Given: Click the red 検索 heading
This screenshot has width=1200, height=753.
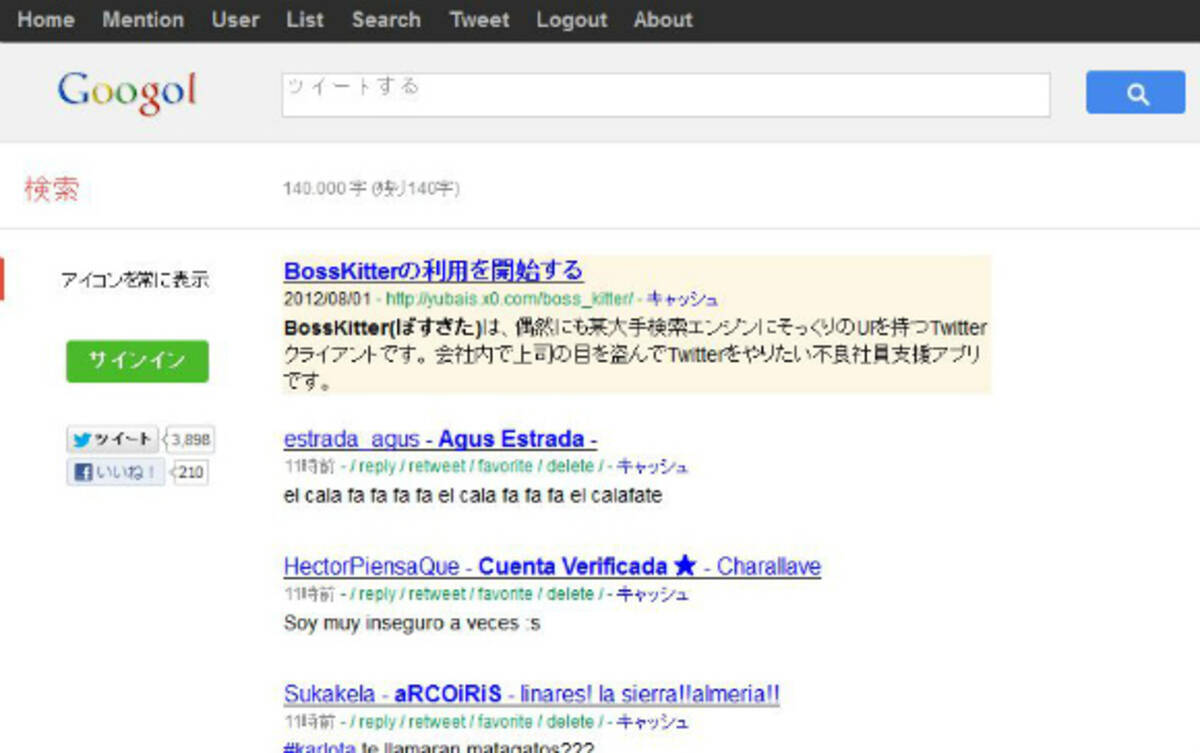Looking at the screenshot, I should (x=51, y=189).
